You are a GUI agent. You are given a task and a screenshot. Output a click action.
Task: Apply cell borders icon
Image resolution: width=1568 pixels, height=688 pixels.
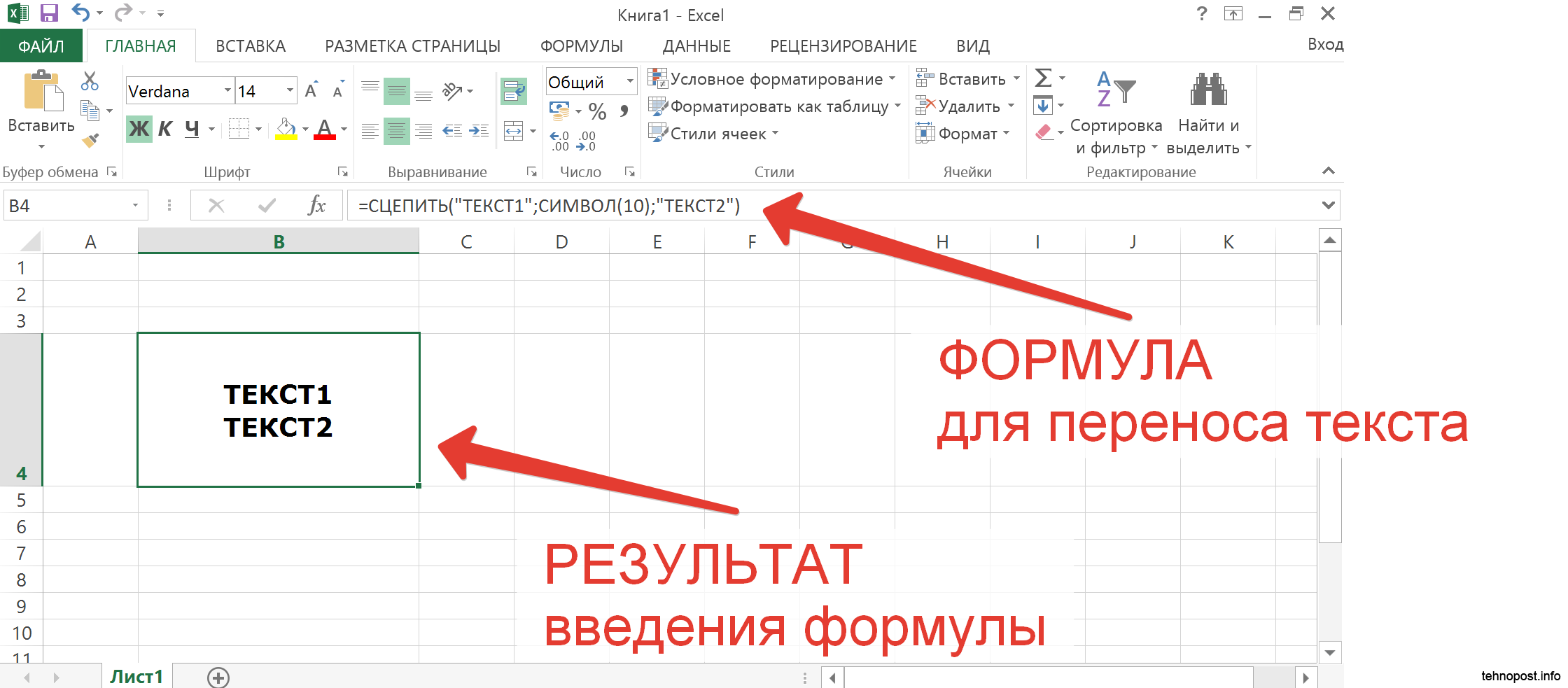tap(239, 129)
